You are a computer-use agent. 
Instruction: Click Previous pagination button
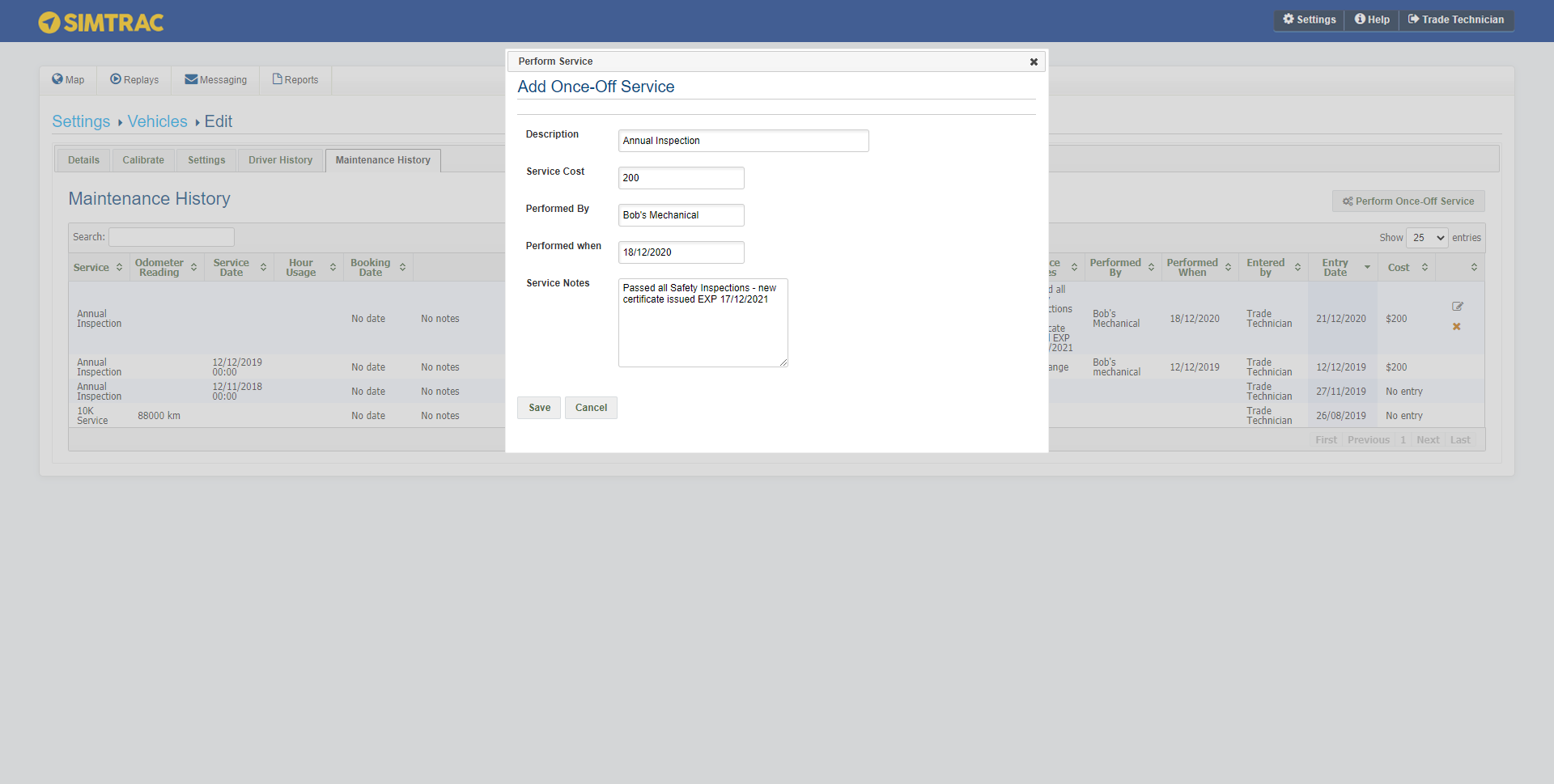point(1369,440)
